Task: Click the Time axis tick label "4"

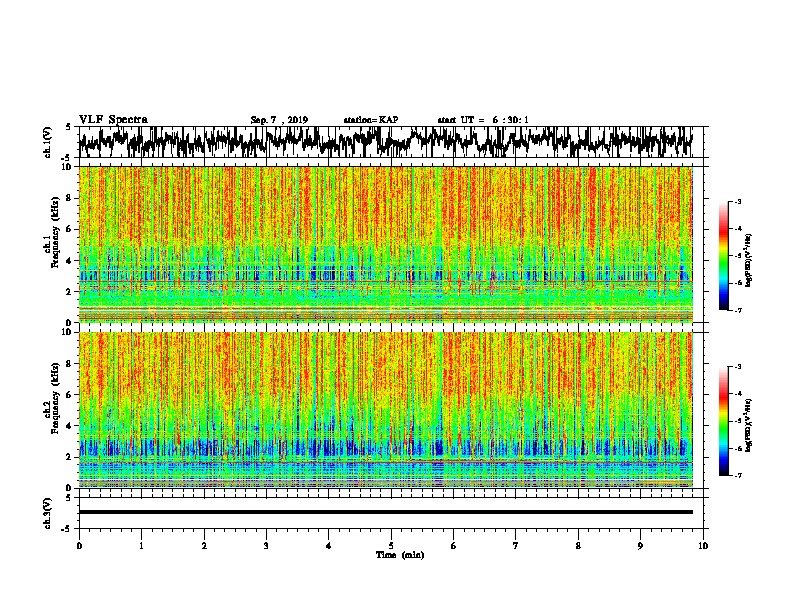Action: pos(329,546)
